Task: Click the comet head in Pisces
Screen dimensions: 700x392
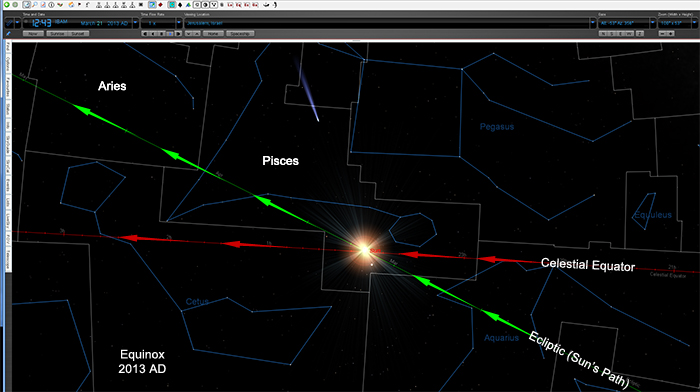Action: click(317, 119)
